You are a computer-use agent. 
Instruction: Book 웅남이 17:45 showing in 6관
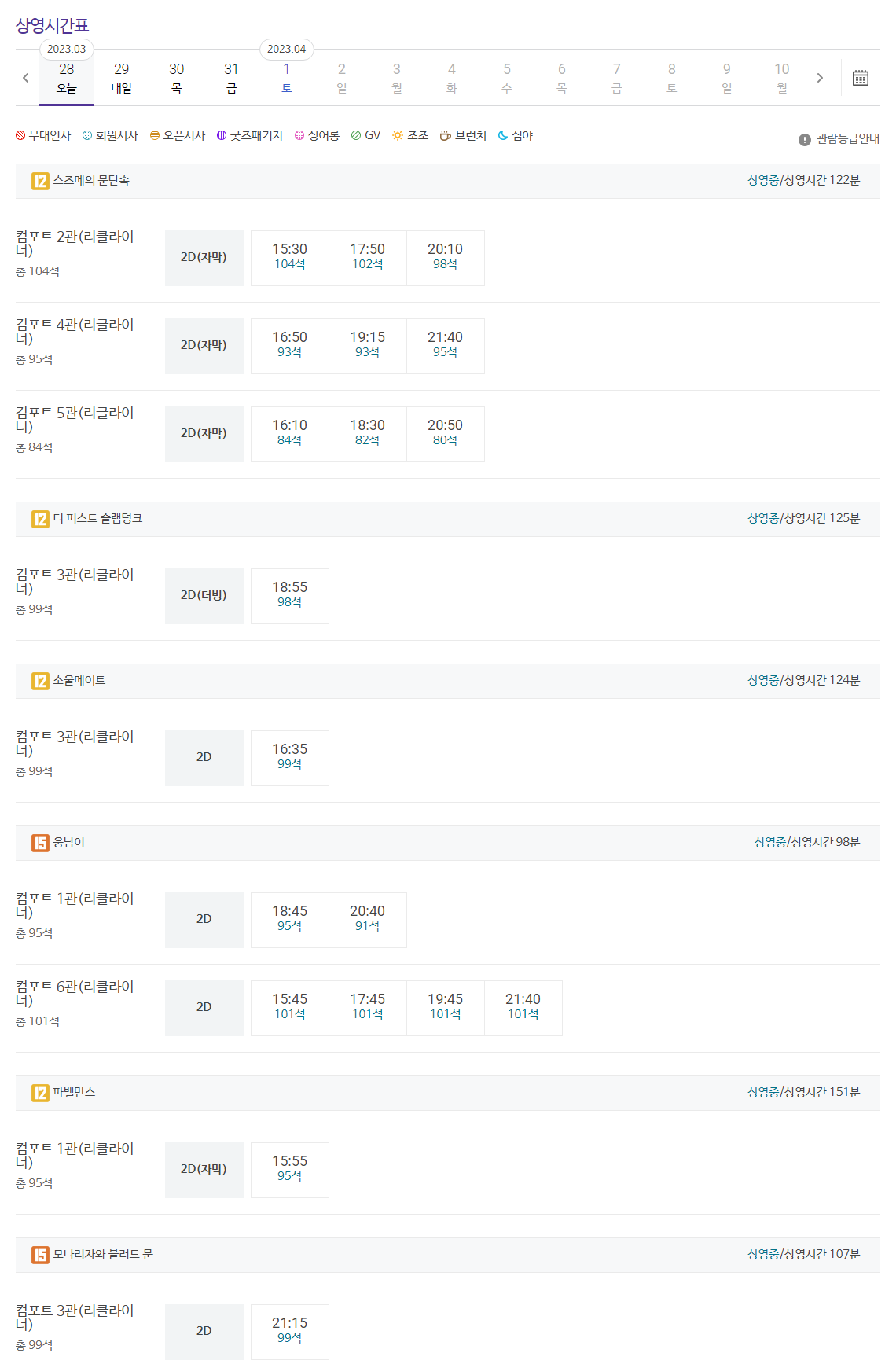pyautogui.click(x=367, y=1008)
